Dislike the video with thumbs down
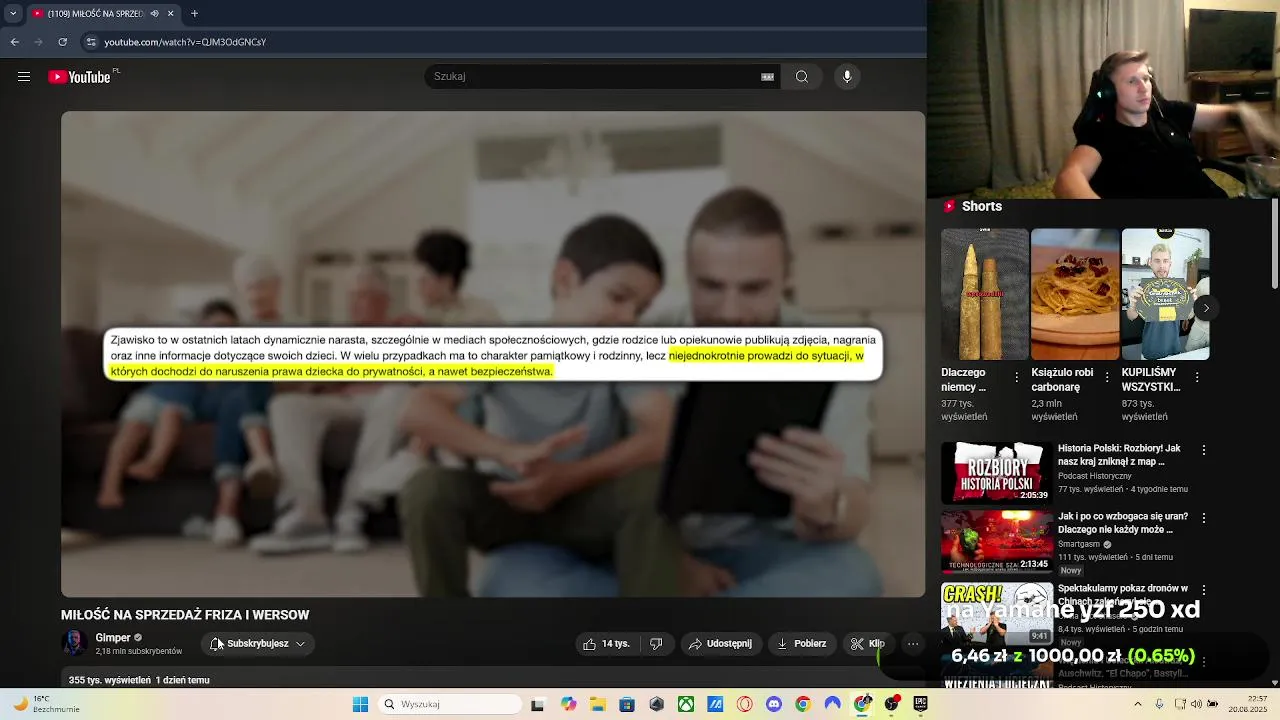 [656, 644]
